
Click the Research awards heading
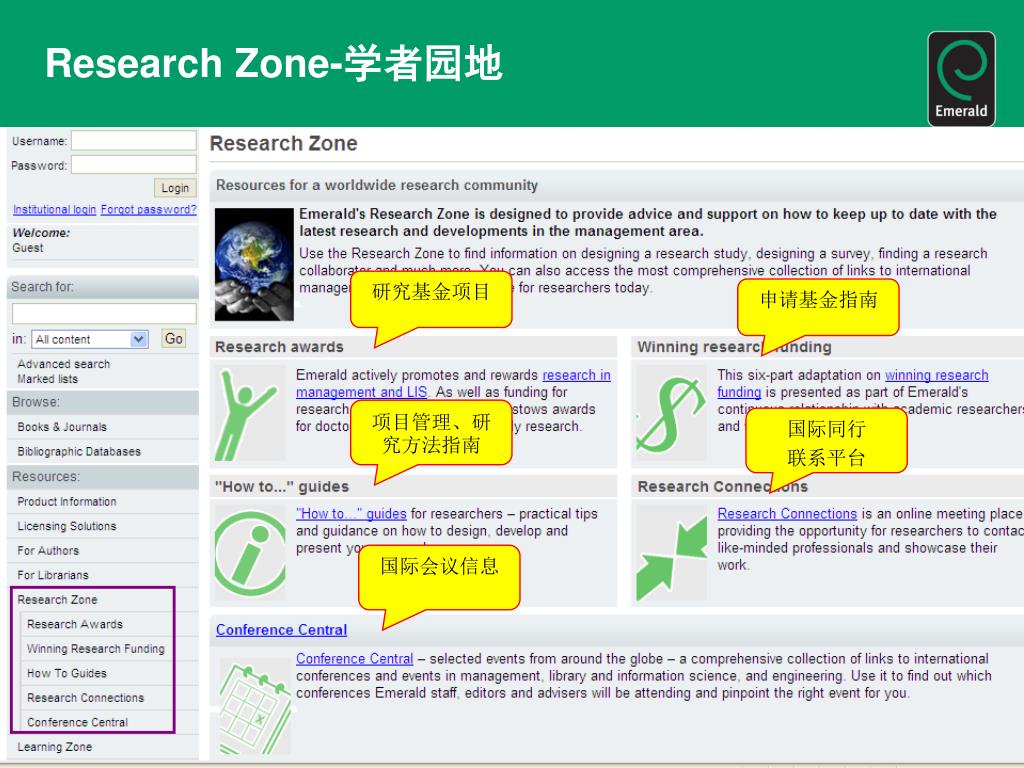(279, 347)
